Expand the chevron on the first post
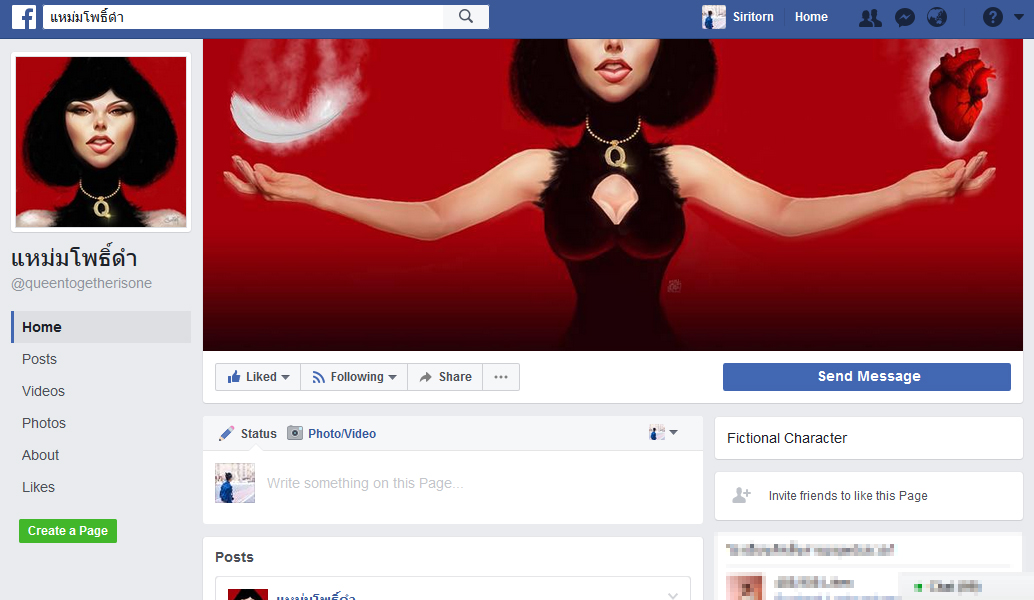Screen dimensions: 1034x600 [x=673, y=595]
